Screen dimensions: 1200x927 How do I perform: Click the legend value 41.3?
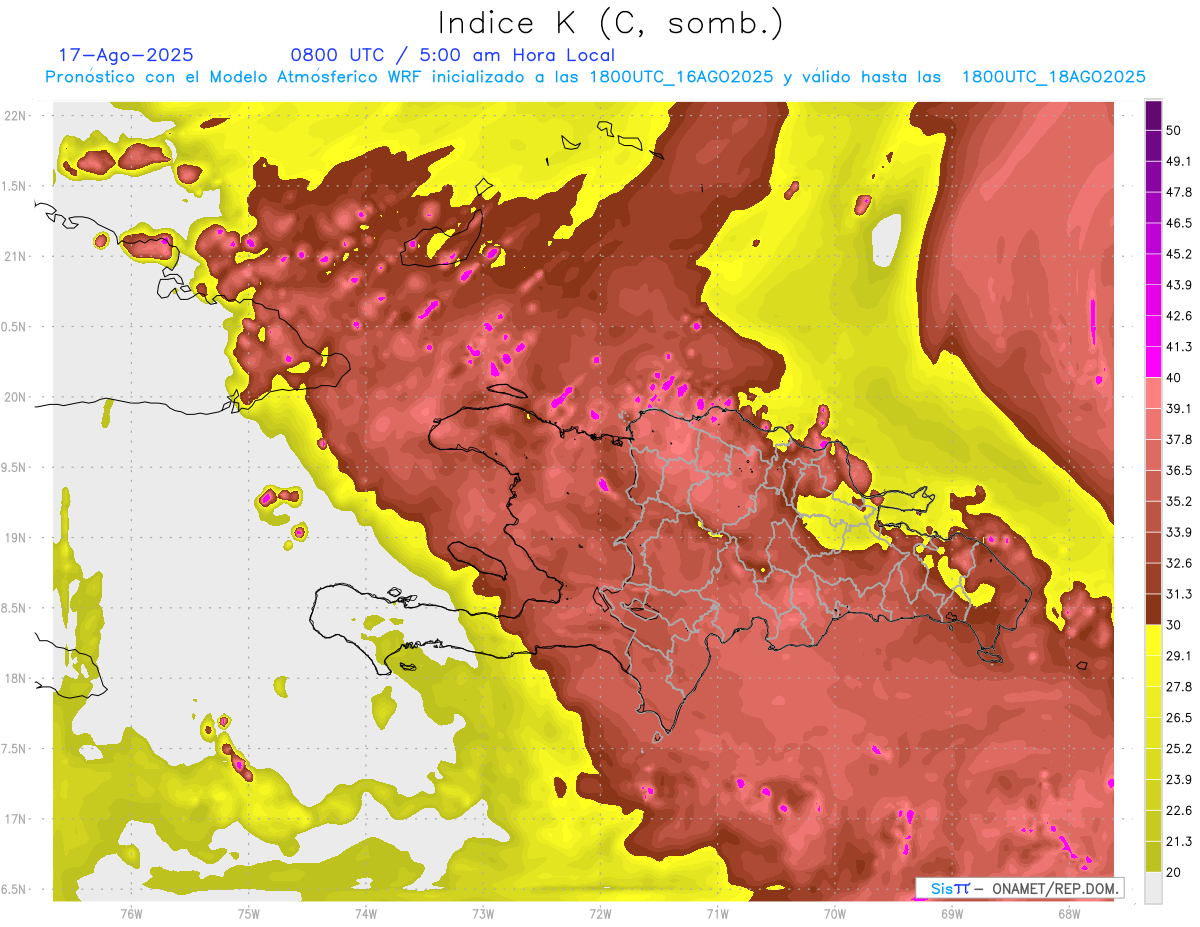(x=1179, y=347)
